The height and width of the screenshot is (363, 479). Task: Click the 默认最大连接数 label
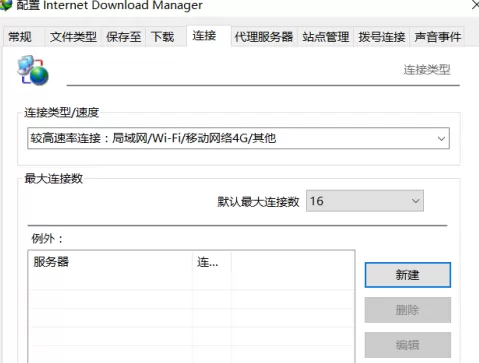pyautogui.click(x=258, y=201)
